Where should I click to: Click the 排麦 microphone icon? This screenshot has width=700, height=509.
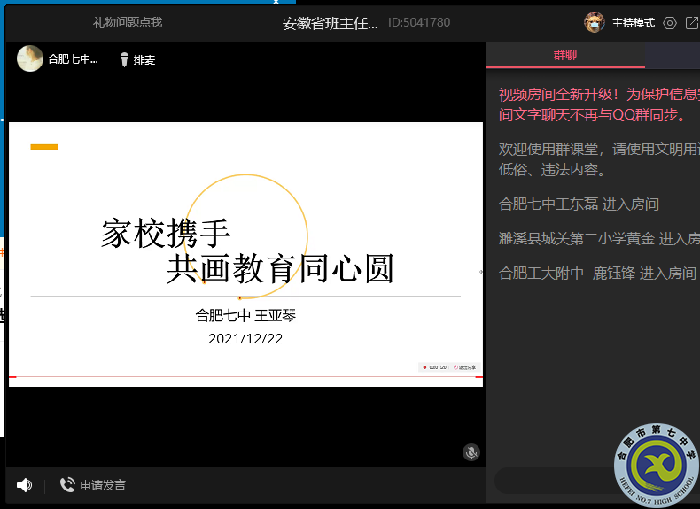(124, 60)
